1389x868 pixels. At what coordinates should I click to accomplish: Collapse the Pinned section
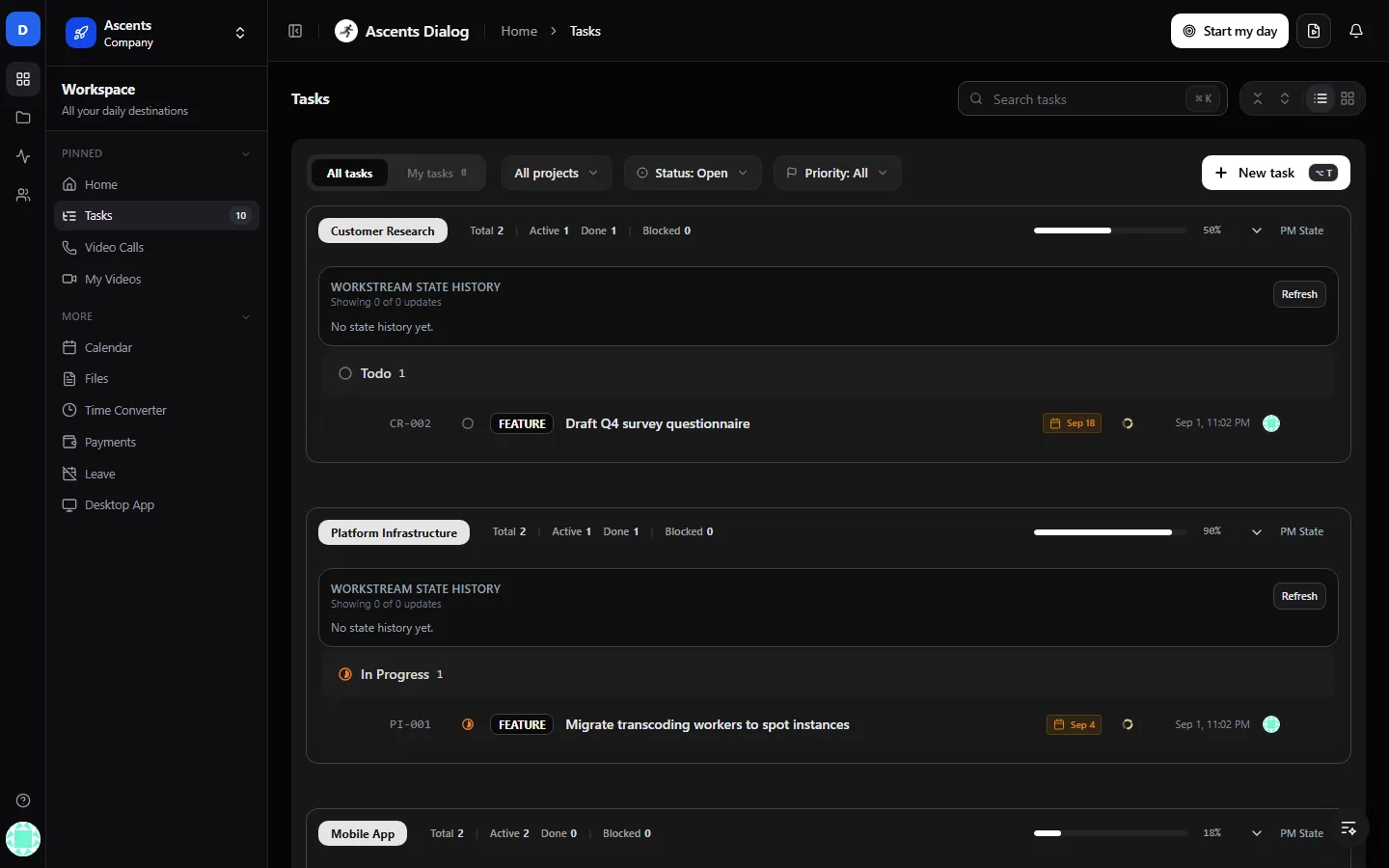pyautogui.click(x=245, y=154)
